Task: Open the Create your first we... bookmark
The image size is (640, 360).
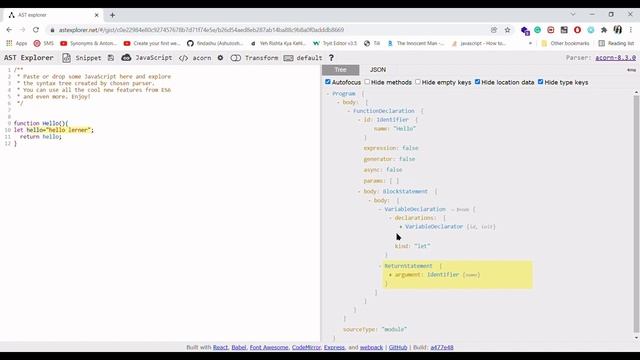Action: tap(152, 43)
